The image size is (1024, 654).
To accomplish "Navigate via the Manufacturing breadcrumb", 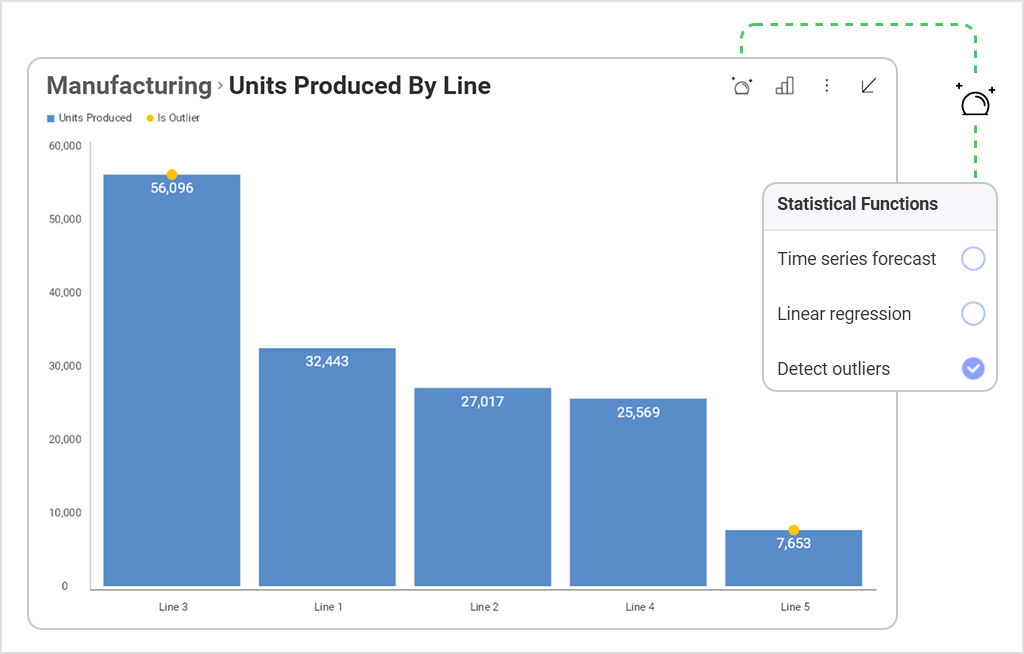I will coord(127,86).
